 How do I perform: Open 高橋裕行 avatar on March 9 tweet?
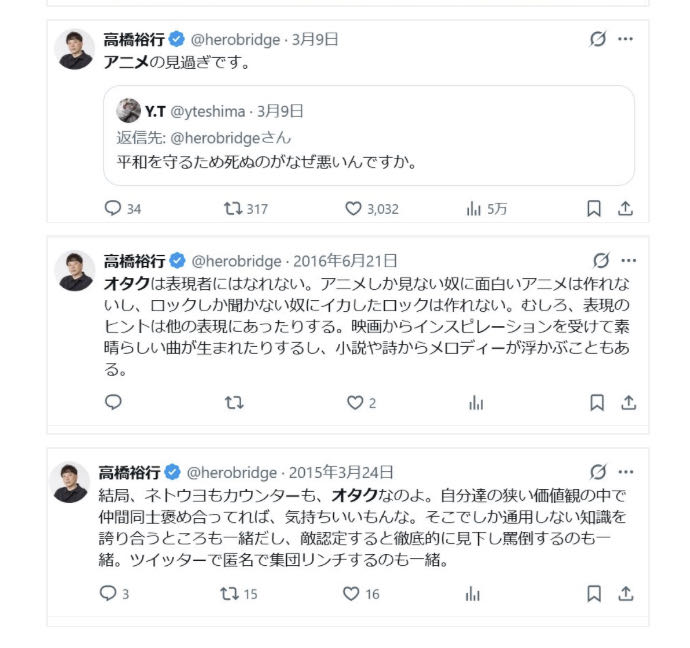(75, 49)
